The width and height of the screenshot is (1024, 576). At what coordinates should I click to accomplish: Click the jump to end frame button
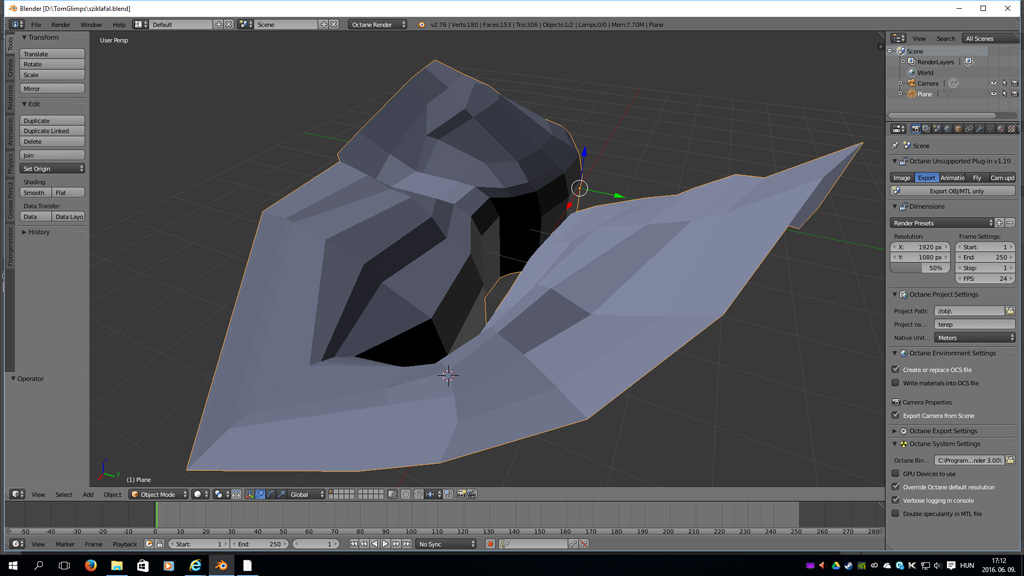point(406,544)
